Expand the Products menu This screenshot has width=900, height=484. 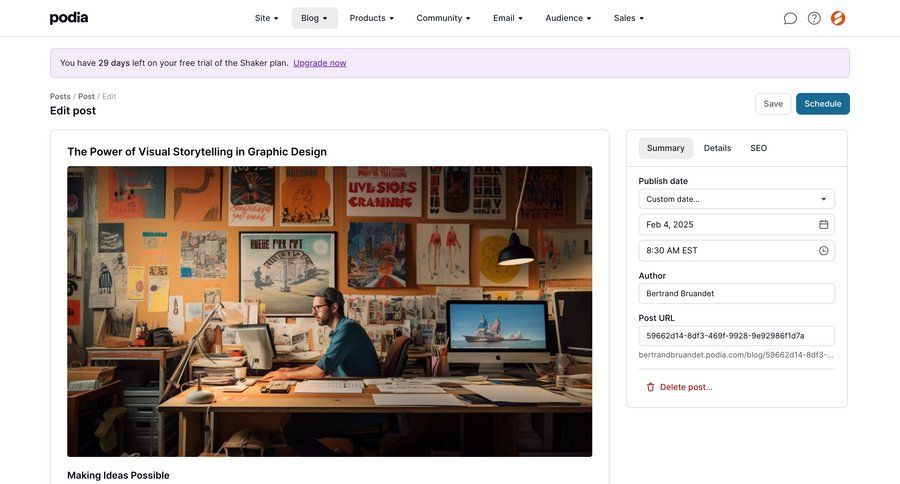371,18
